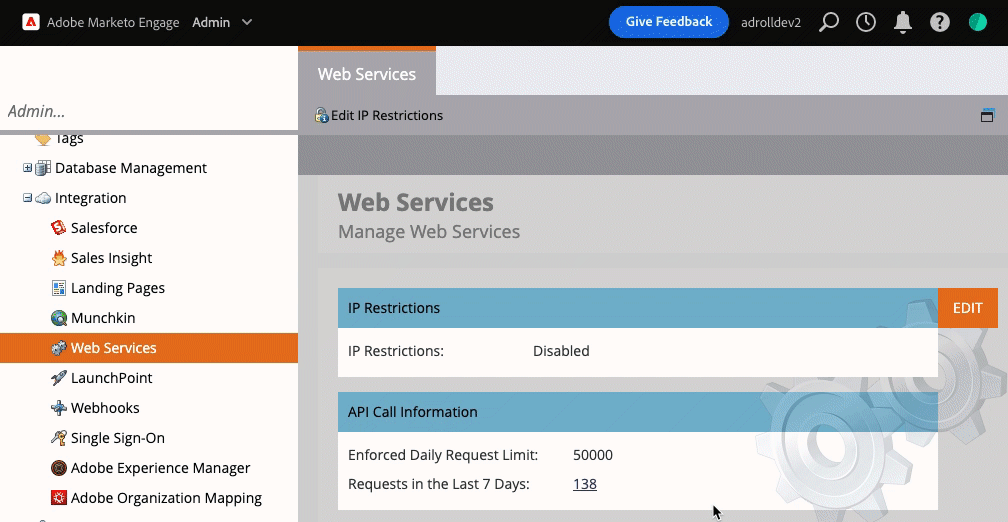Open the search magnifier icon

pos(829,22)
